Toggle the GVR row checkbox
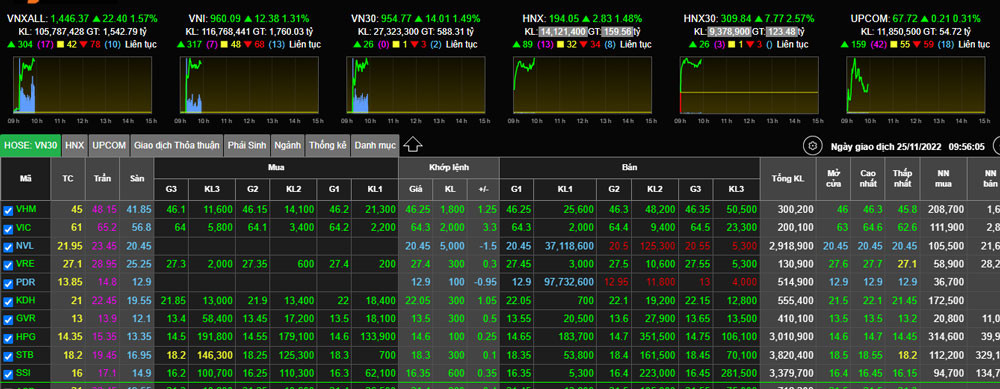This screenshot has height=389, width=1000. (8, 320)
